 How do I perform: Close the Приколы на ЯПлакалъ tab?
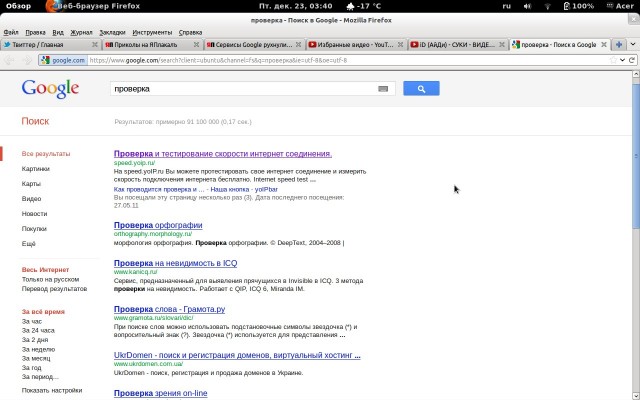pos(196,44)
